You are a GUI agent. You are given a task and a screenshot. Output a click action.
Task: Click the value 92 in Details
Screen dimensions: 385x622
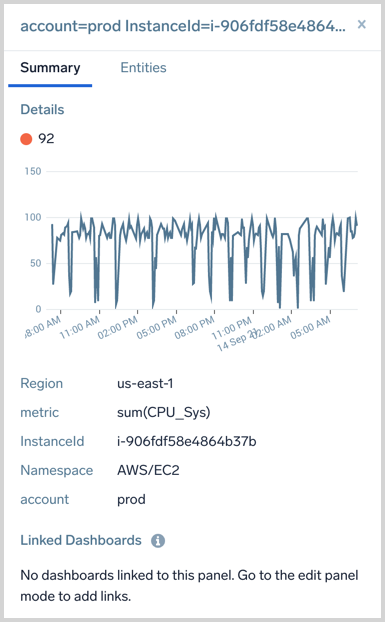coord(46,138)
